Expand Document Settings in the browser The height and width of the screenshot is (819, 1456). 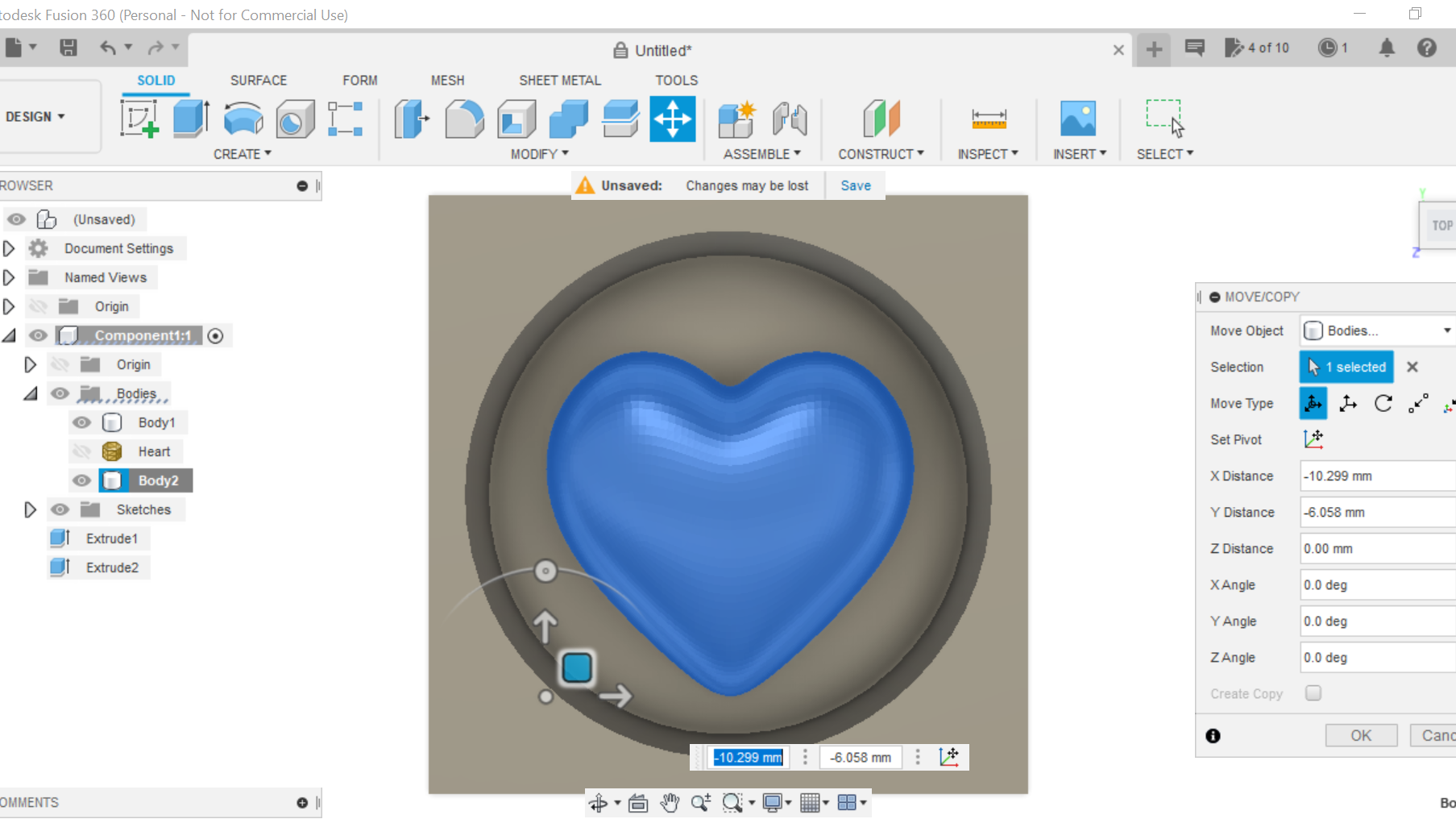(x=9, y=248)
